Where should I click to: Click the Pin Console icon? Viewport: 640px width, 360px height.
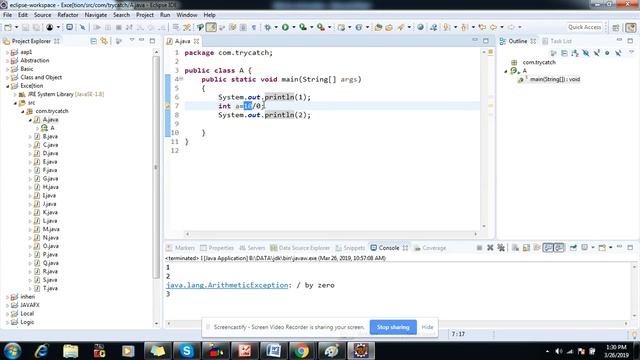(573, 248)
